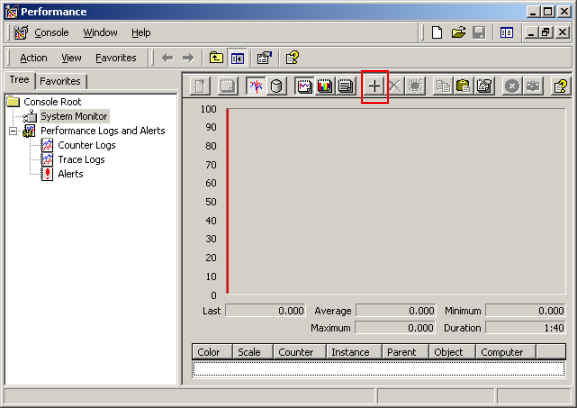The width and height of the screenshot is (577, 408).
Task: Select Console Root in tree
Action: point(52,102)
